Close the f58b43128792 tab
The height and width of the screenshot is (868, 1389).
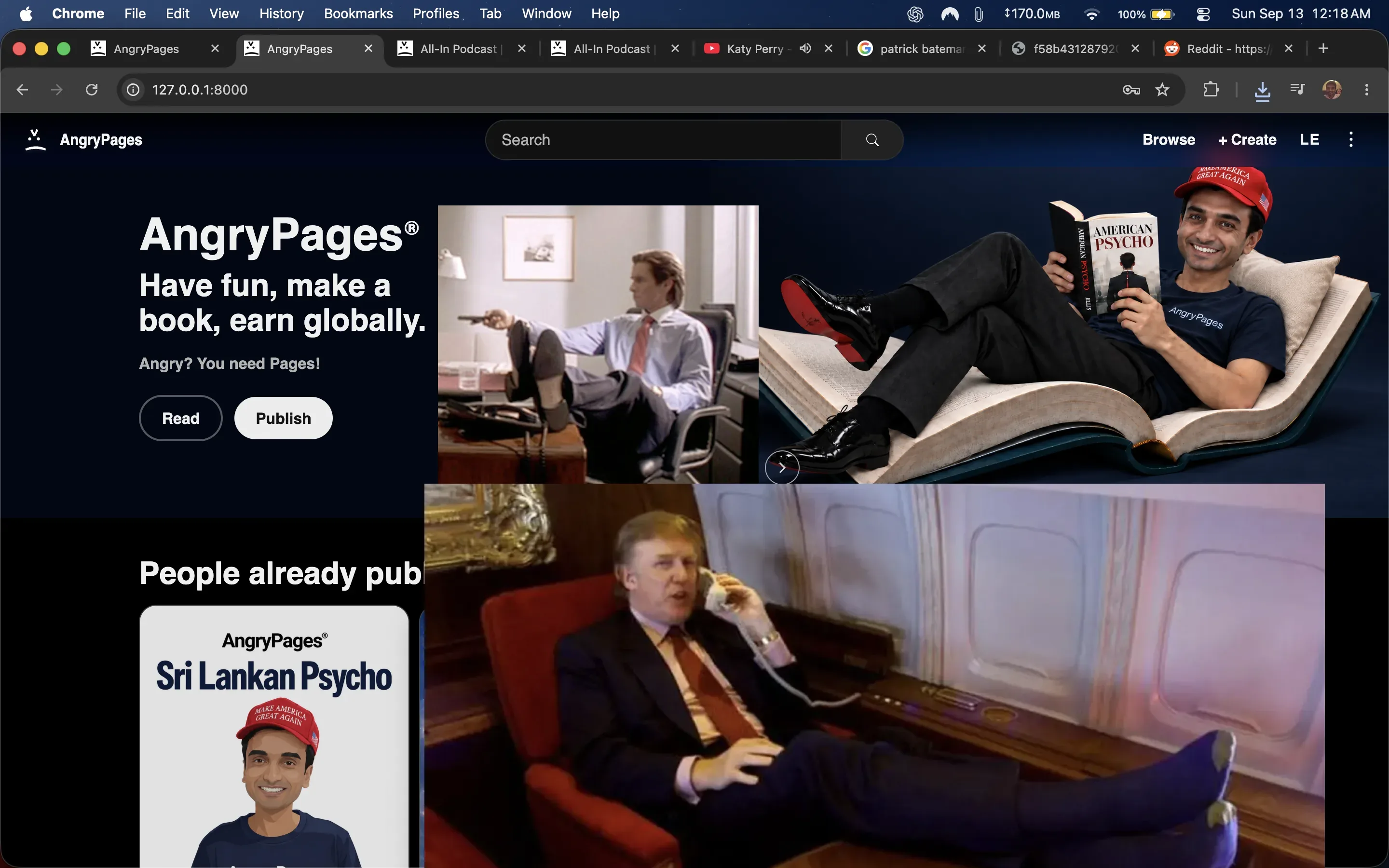pos(1135,49)
